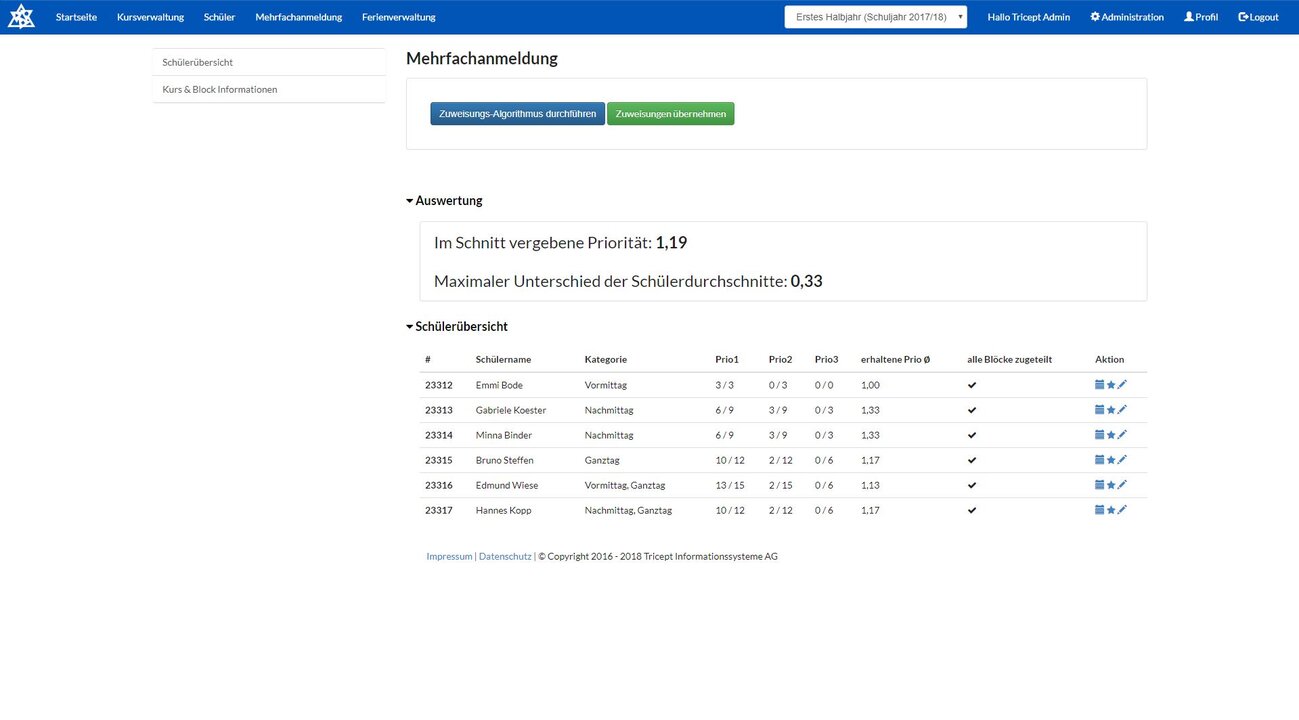Open the Kursverwaltung menu item

tap(150, 17)
